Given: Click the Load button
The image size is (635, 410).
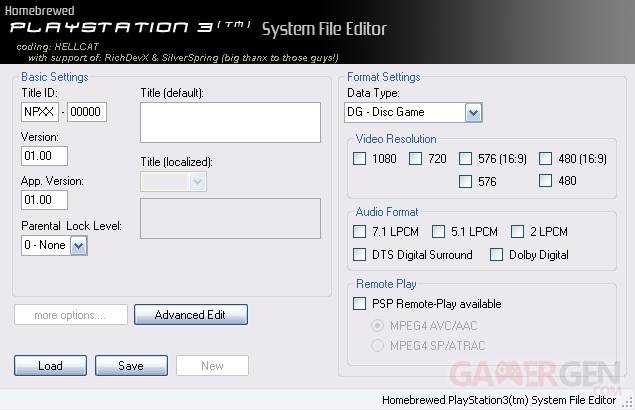Looking at the screenshot, I should click(51, 366).
